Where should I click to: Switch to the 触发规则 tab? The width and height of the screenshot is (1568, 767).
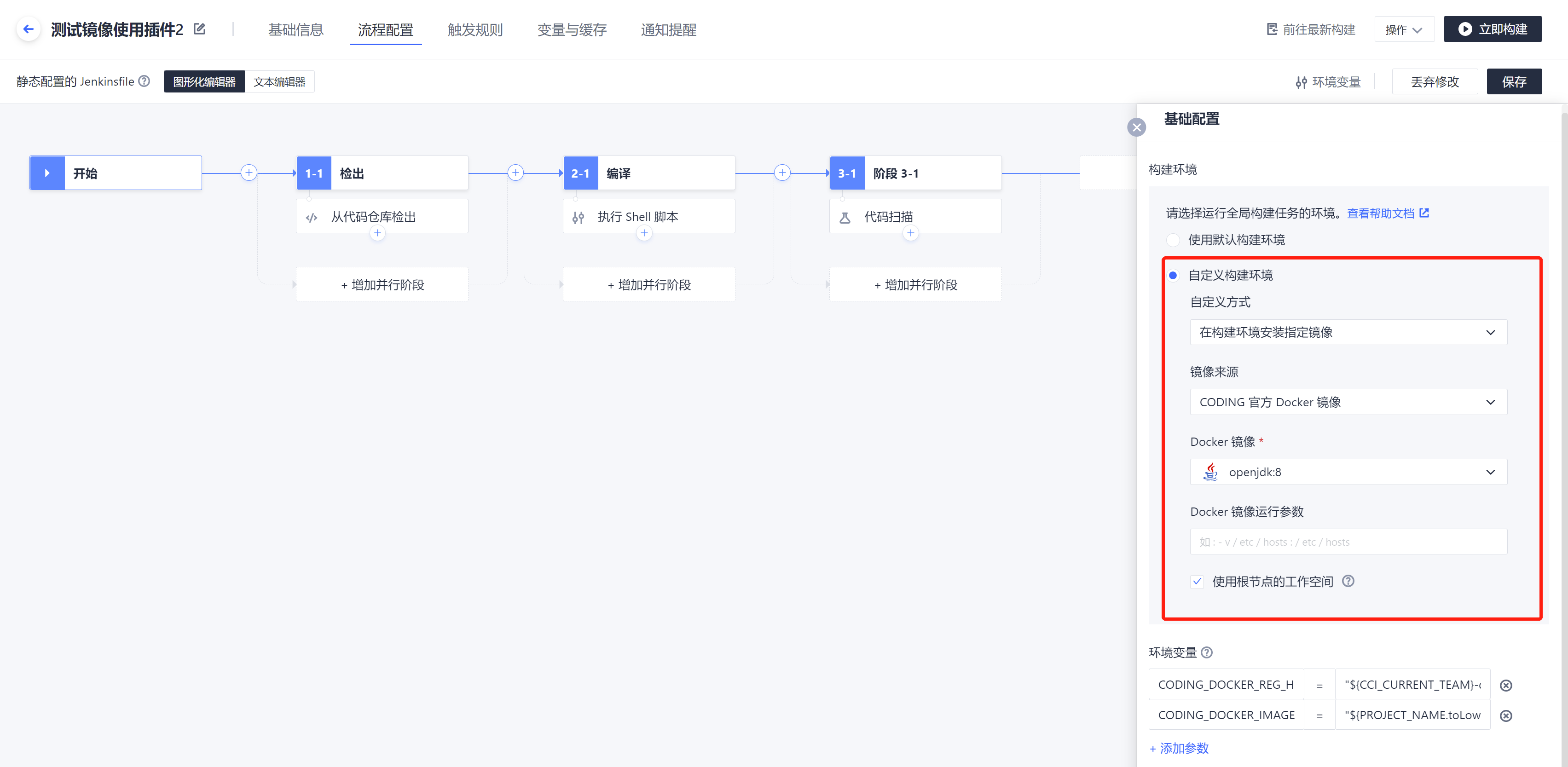tap(475, 30)
